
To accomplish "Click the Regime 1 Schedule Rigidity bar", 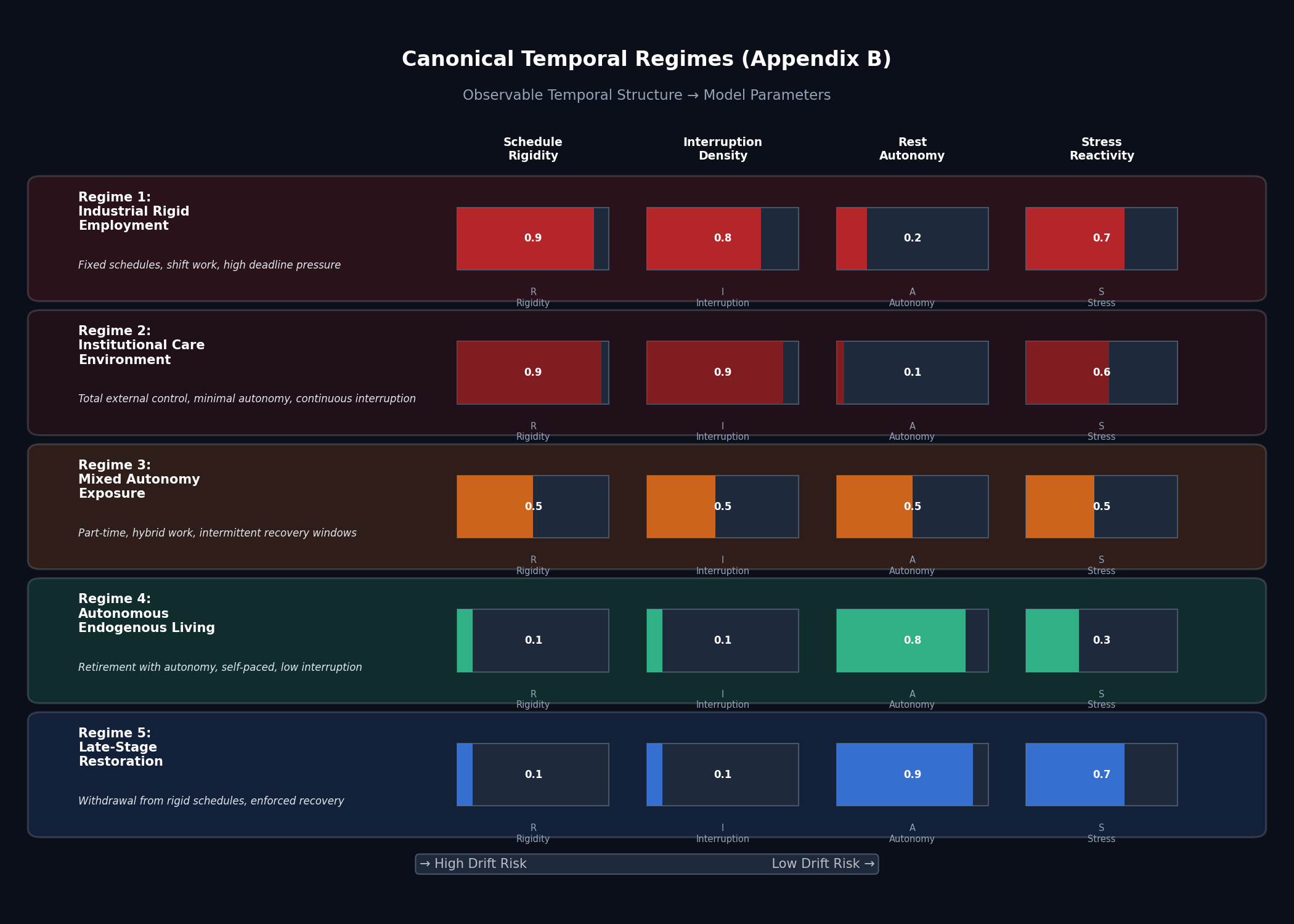I will pyautogui.click(x=532, y=238).
